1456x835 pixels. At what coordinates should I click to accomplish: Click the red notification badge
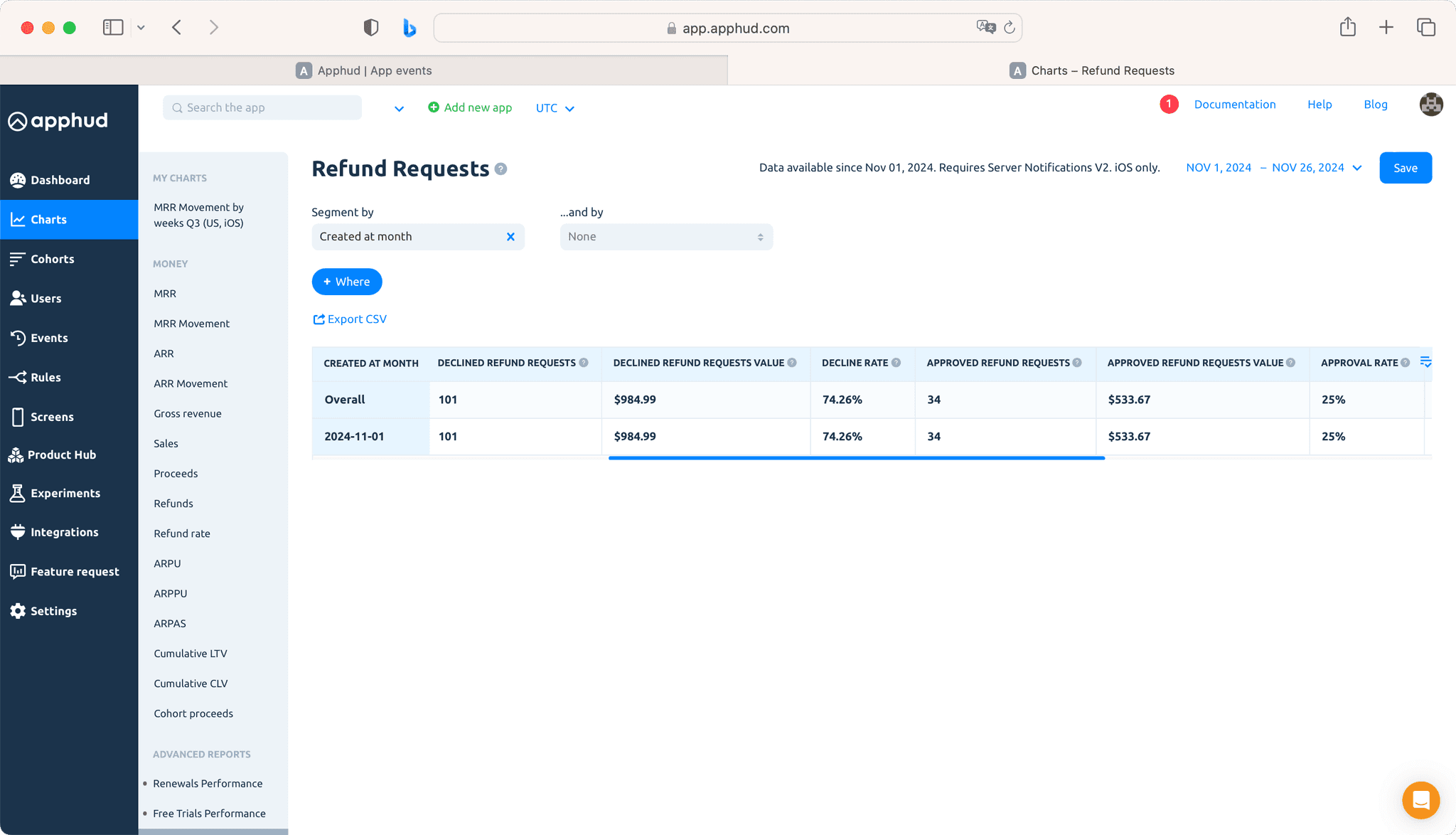click(1169, 105)
